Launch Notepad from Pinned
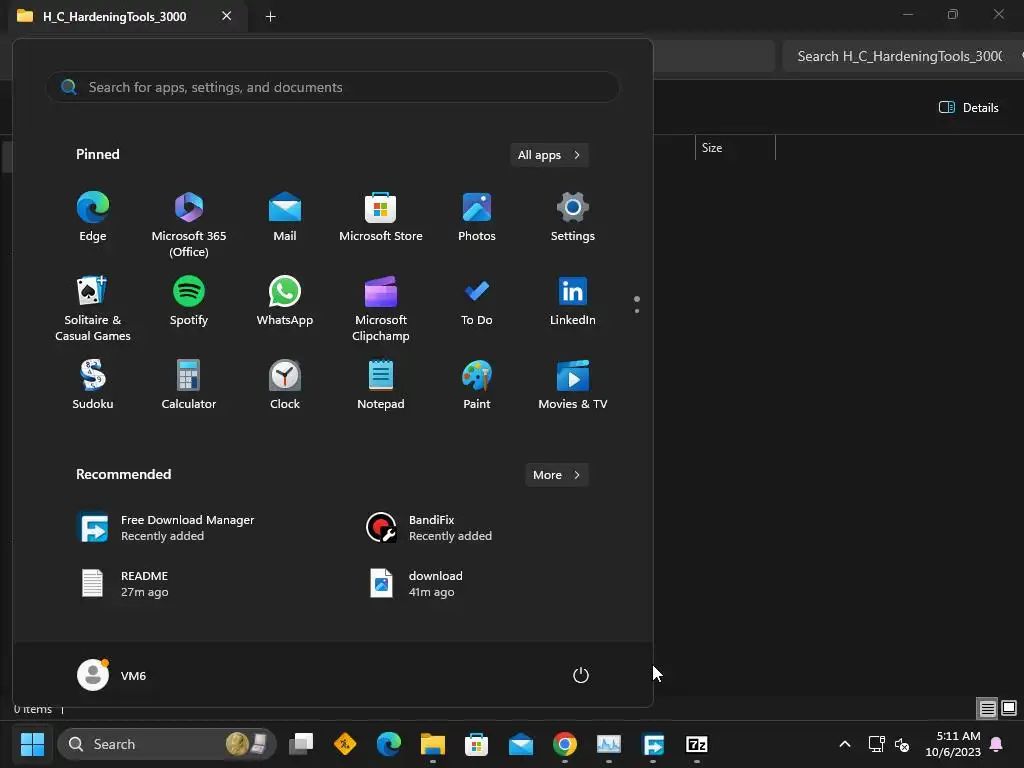Screen dimensions: 1024x768 [381, 385]
